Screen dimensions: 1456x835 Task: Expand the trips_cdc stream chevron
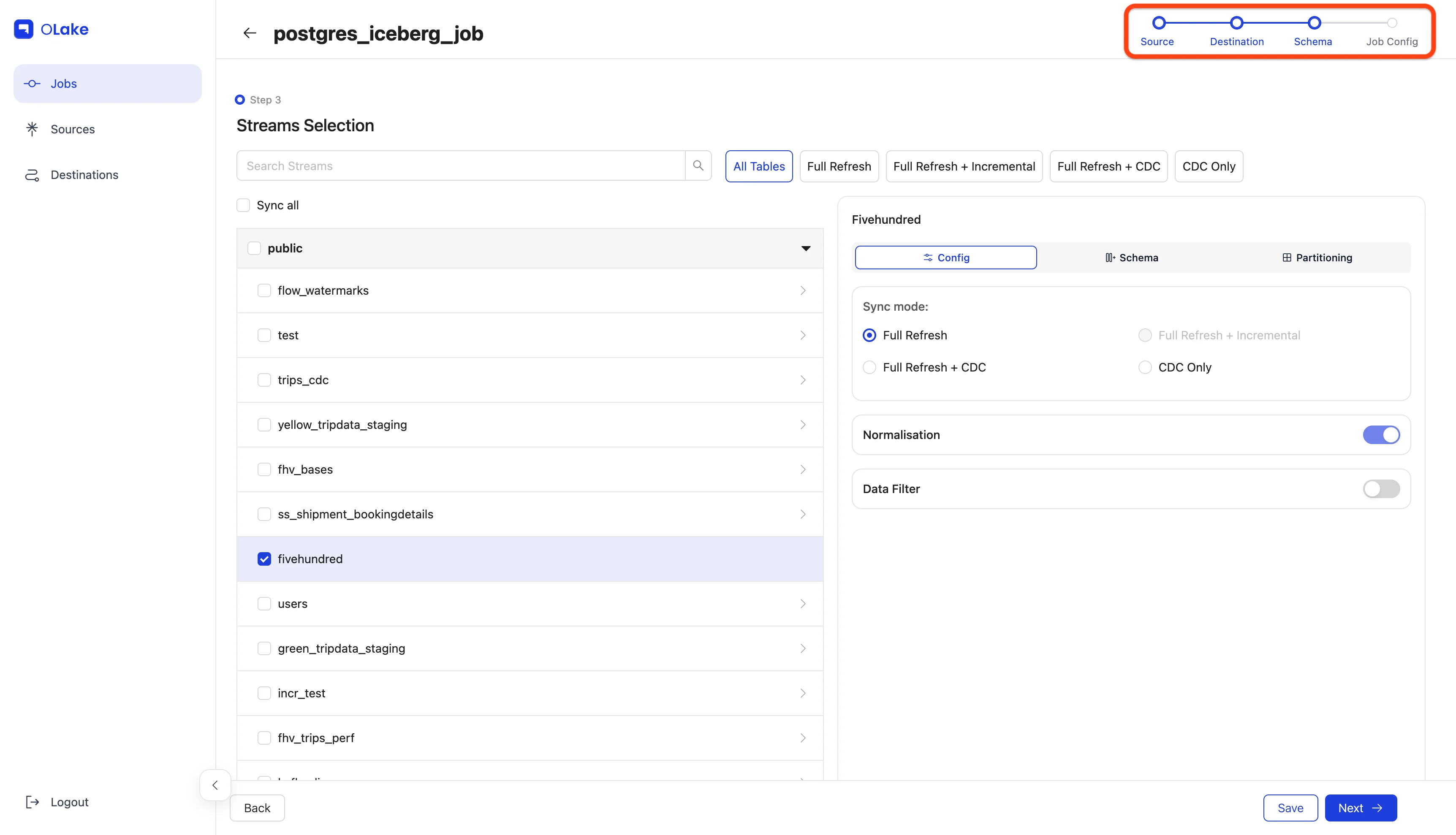(803, 380)
